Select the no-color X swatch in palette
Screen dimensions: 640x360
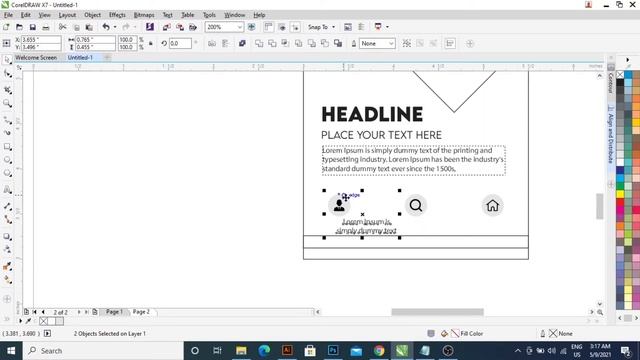click(x=620, y=74)
